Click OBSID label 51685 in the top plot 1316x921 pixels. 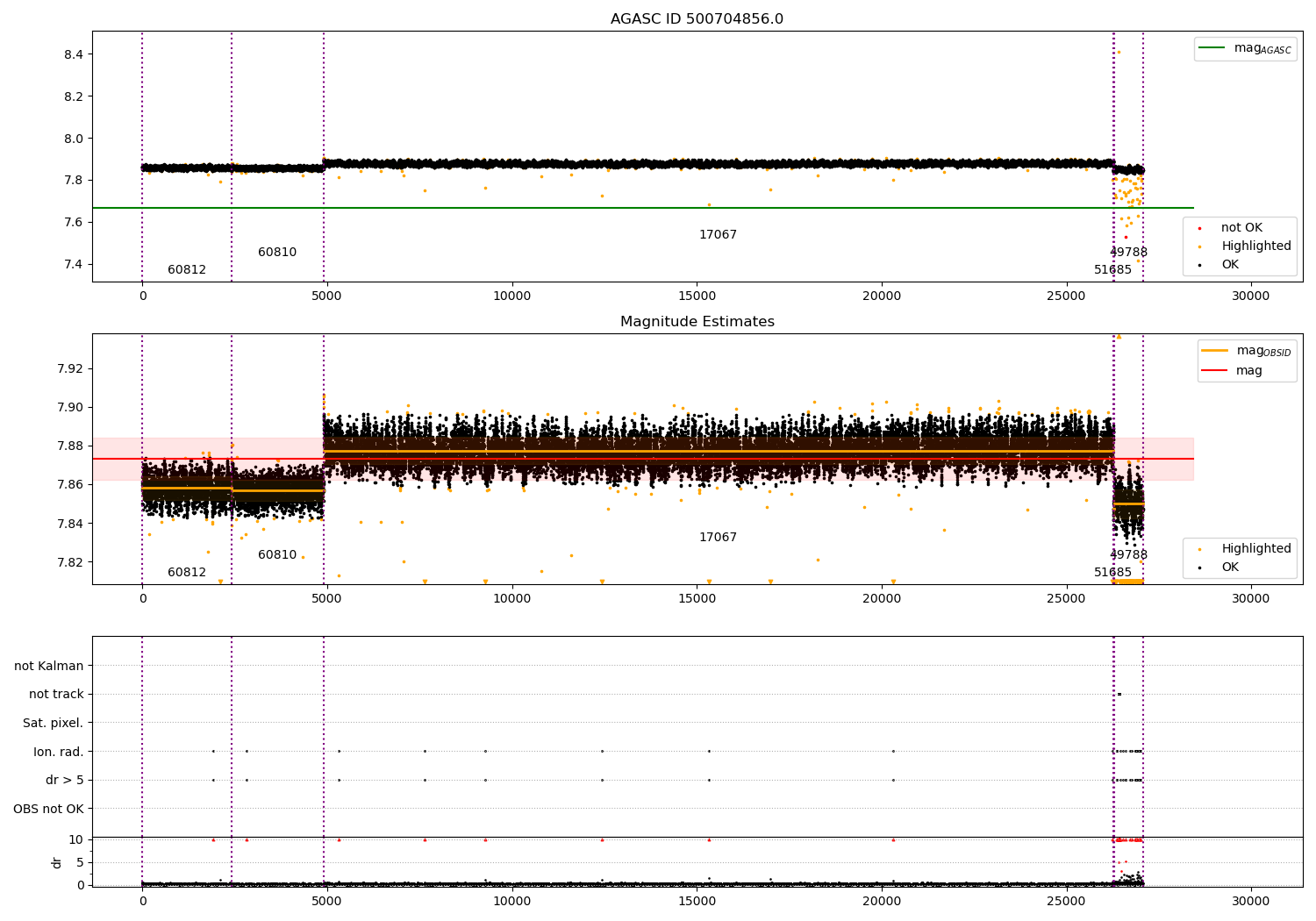click(1112, 270)
